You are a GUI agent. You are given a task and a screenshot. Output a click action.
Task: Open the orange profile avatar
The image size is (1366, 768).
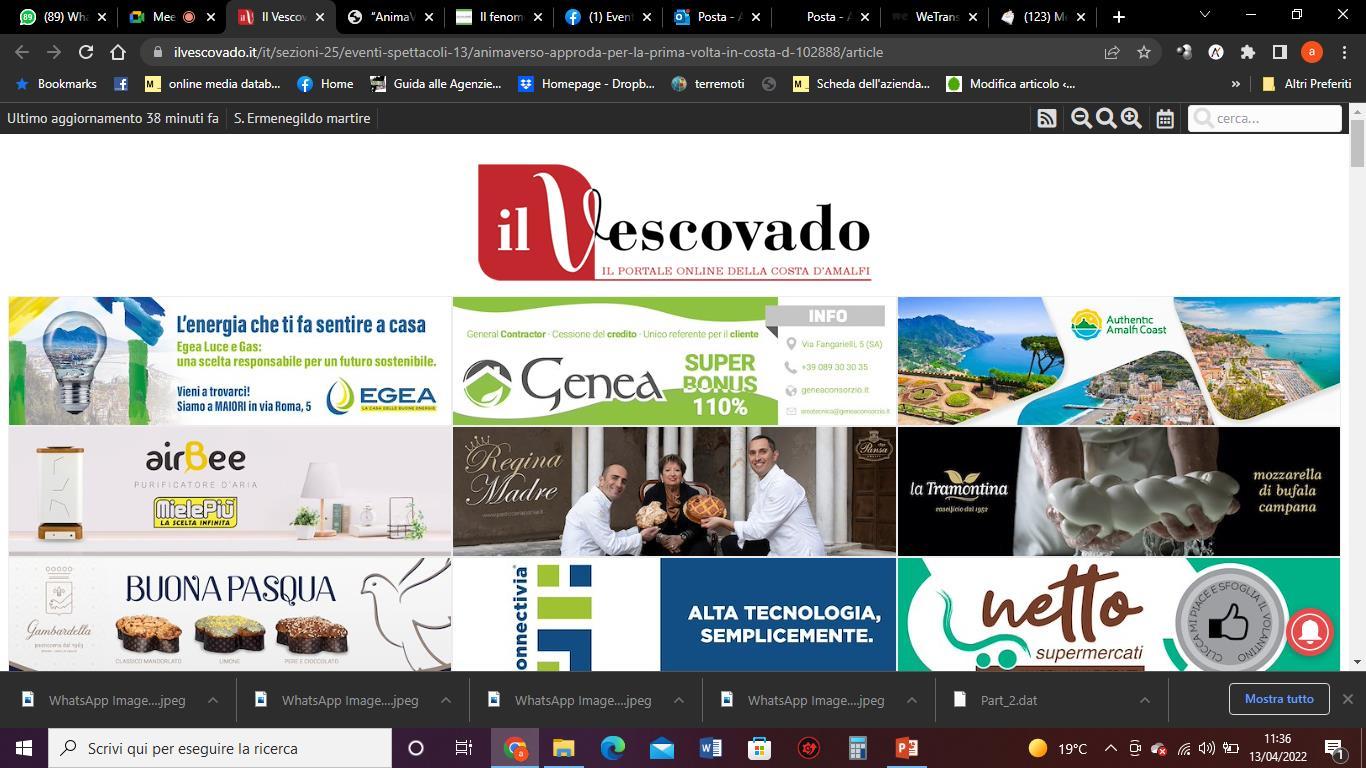(x=1311, y=52)
